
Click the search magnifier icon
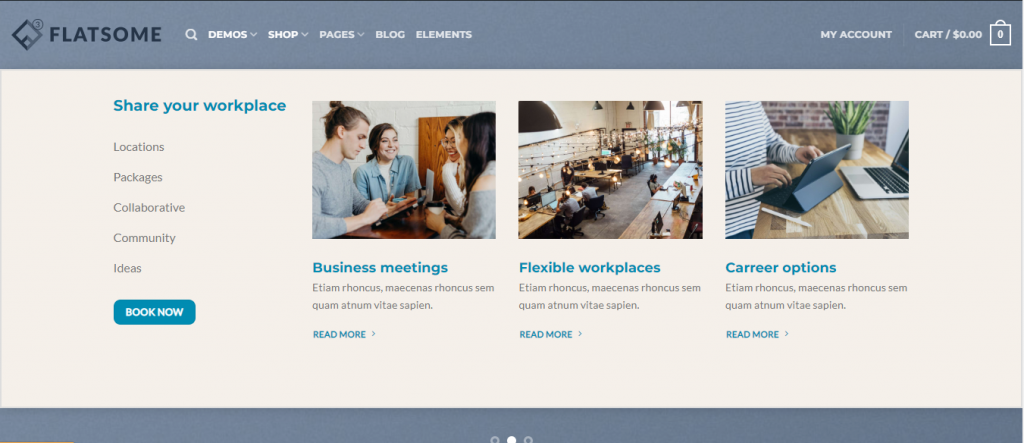tap(191, 35)
